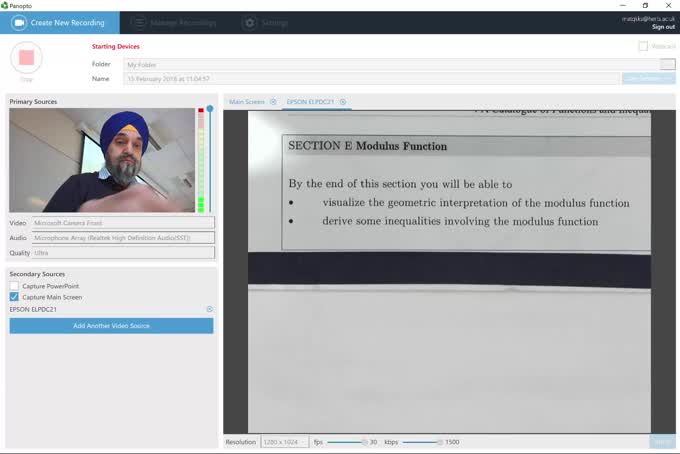680x454 pixels.
Task: Expand the Quality dropdown
Action: pos(123,253)
